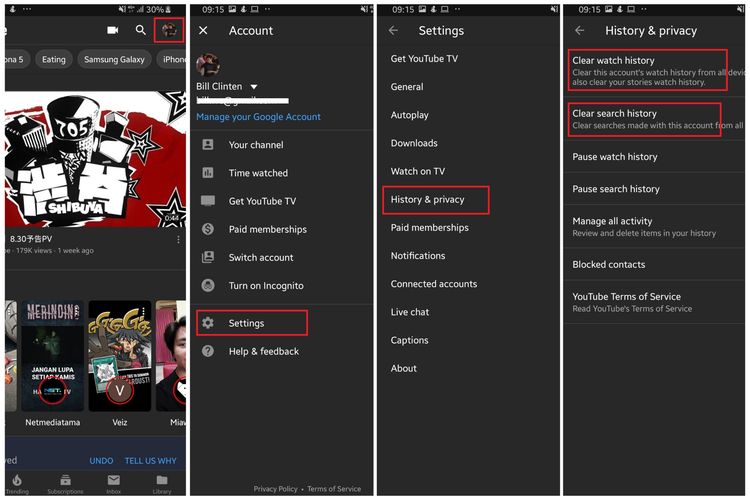Select the iPhone filter chip
The image size is (750, 500).
pyautogui.click(x=172, y=59)
